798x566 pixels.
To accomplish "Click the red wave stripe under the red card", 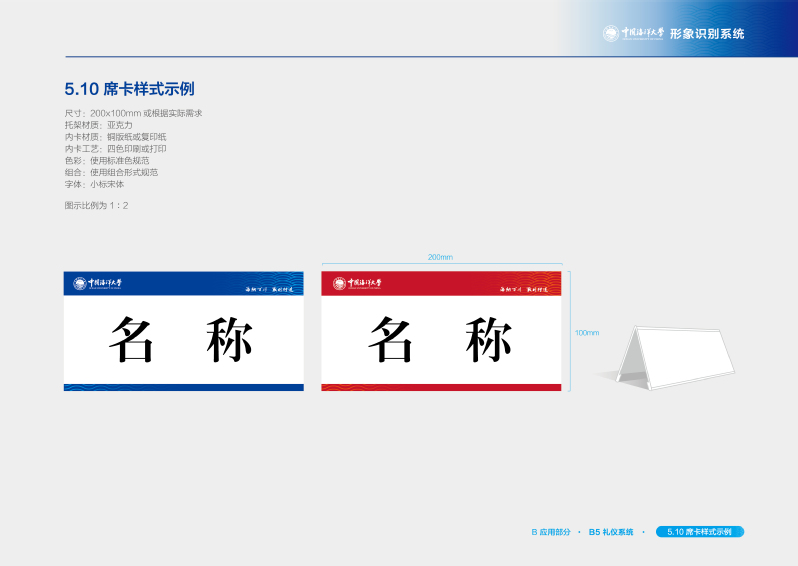I will tap(441, 386).
